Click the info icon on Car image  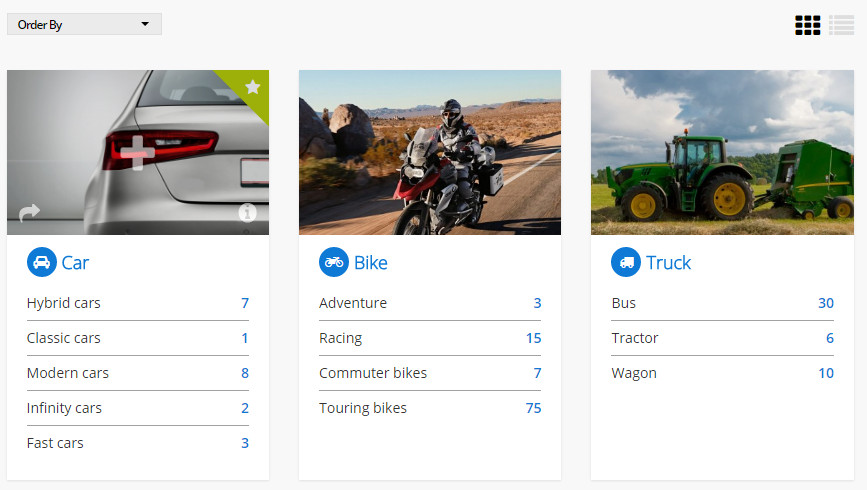click(x=247, y=212)
